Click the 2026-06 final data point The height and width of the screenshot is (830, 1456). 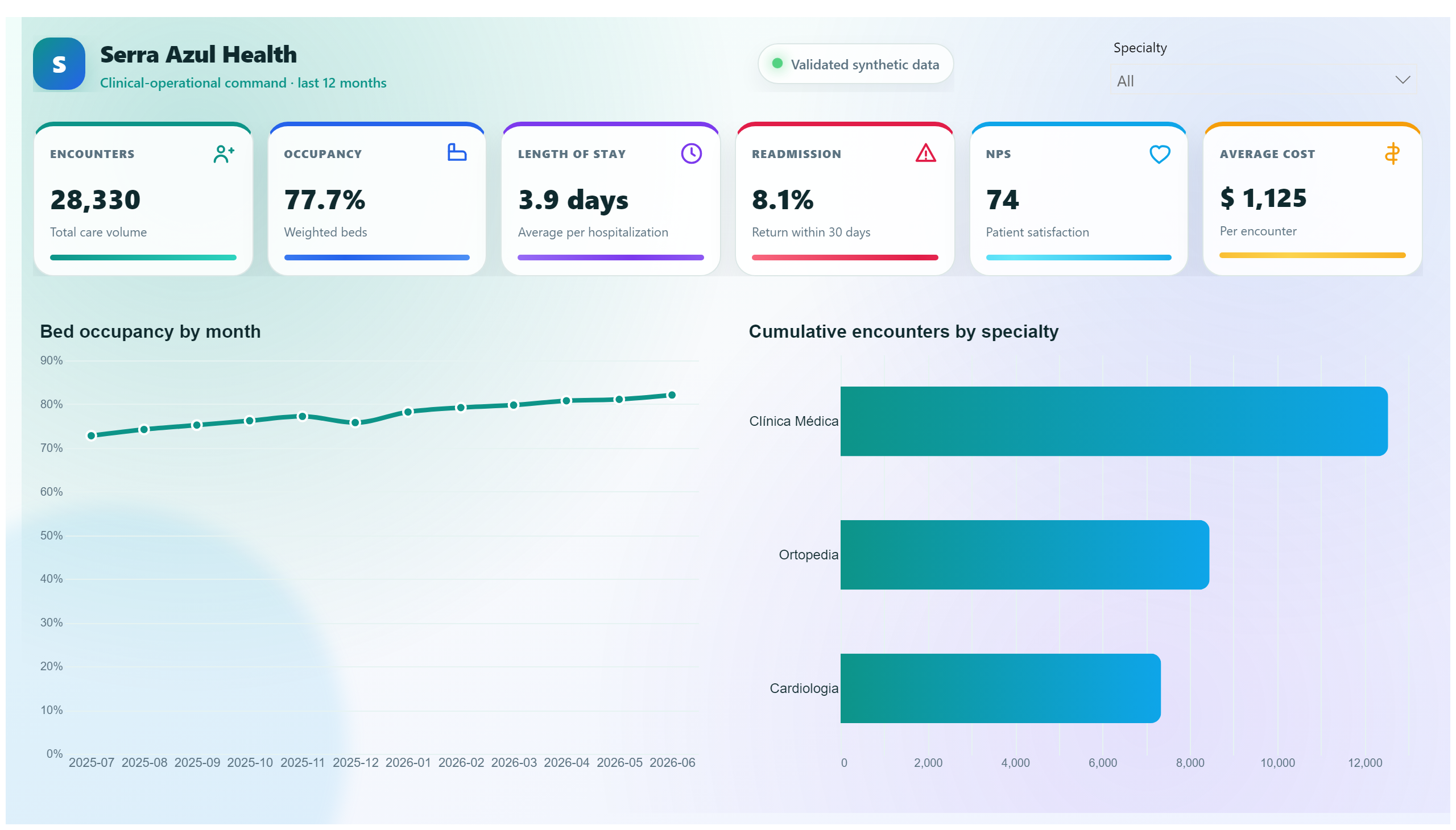[x=672, y=395]
